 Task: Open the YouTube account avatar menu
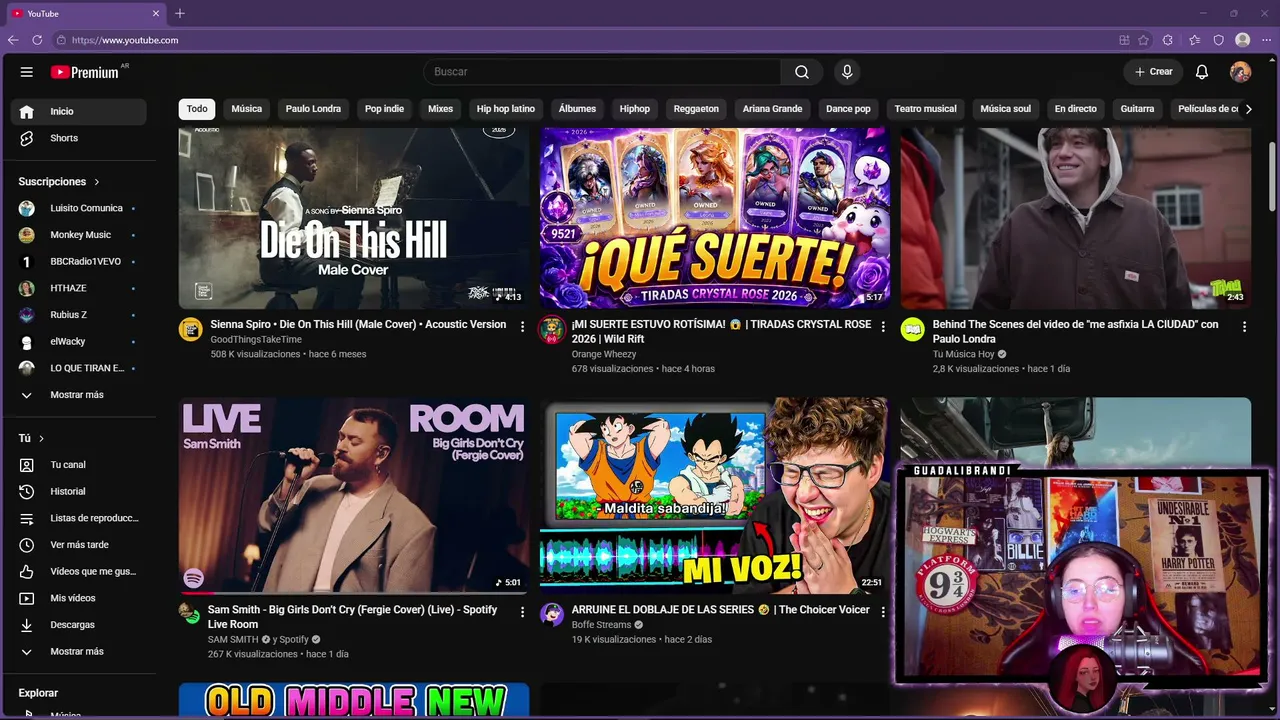[1240, 72]
